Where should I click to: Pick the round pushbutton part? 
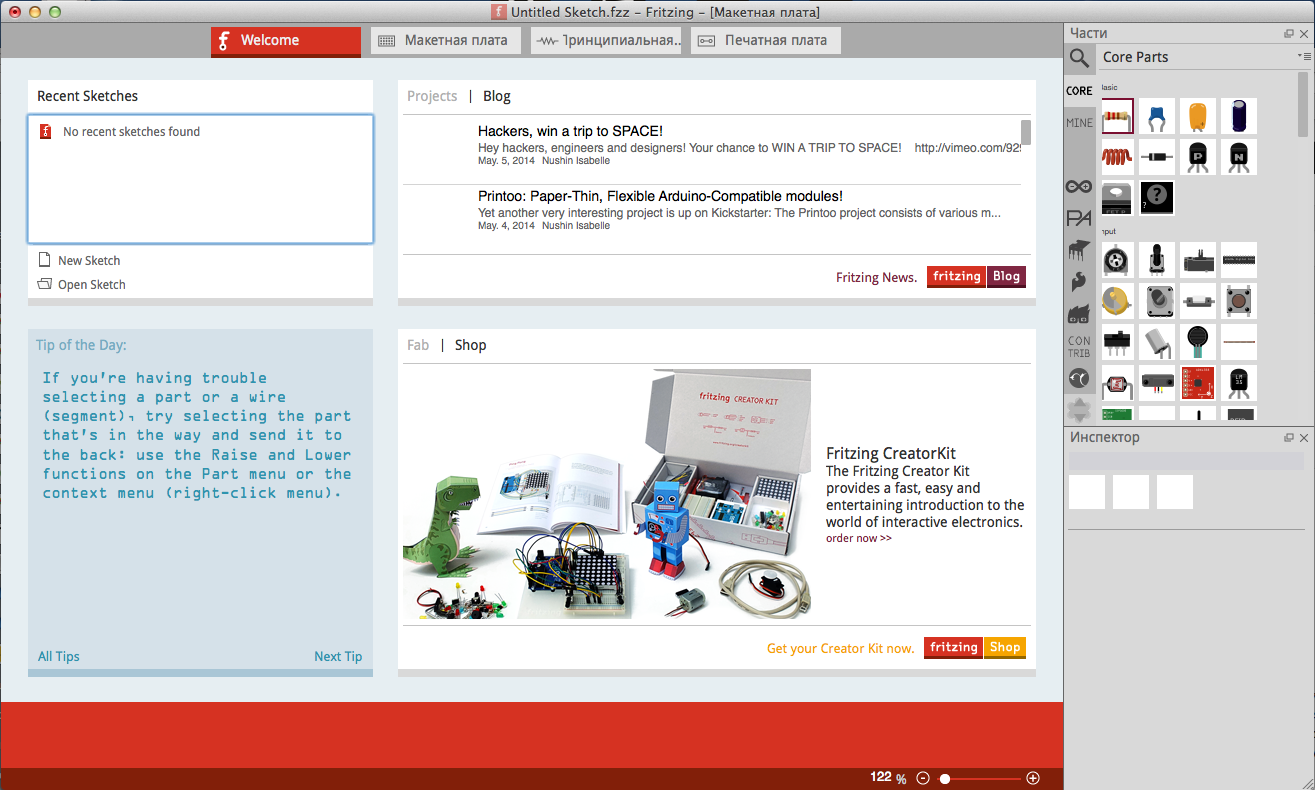[x=1239, y=300]
